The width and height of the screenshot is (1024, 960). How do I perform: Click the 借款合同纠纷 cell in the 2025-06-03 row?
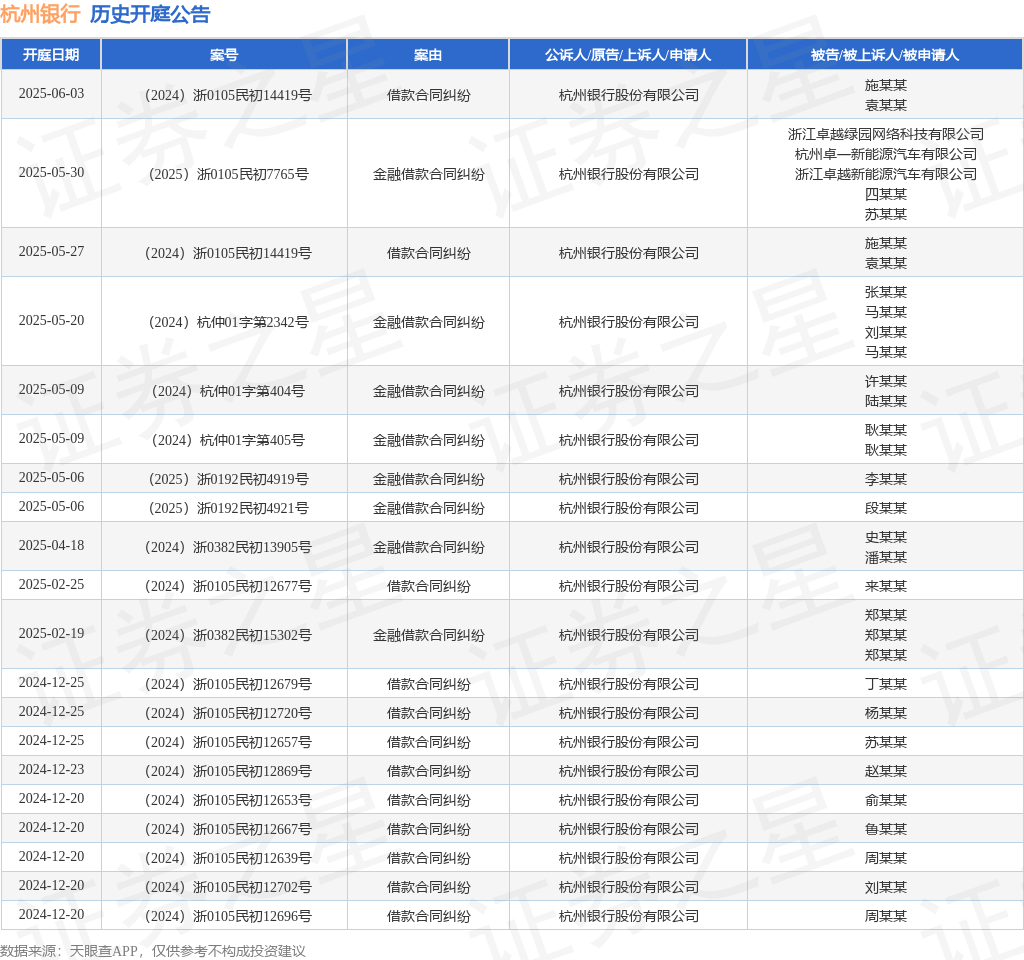(428, 95)
